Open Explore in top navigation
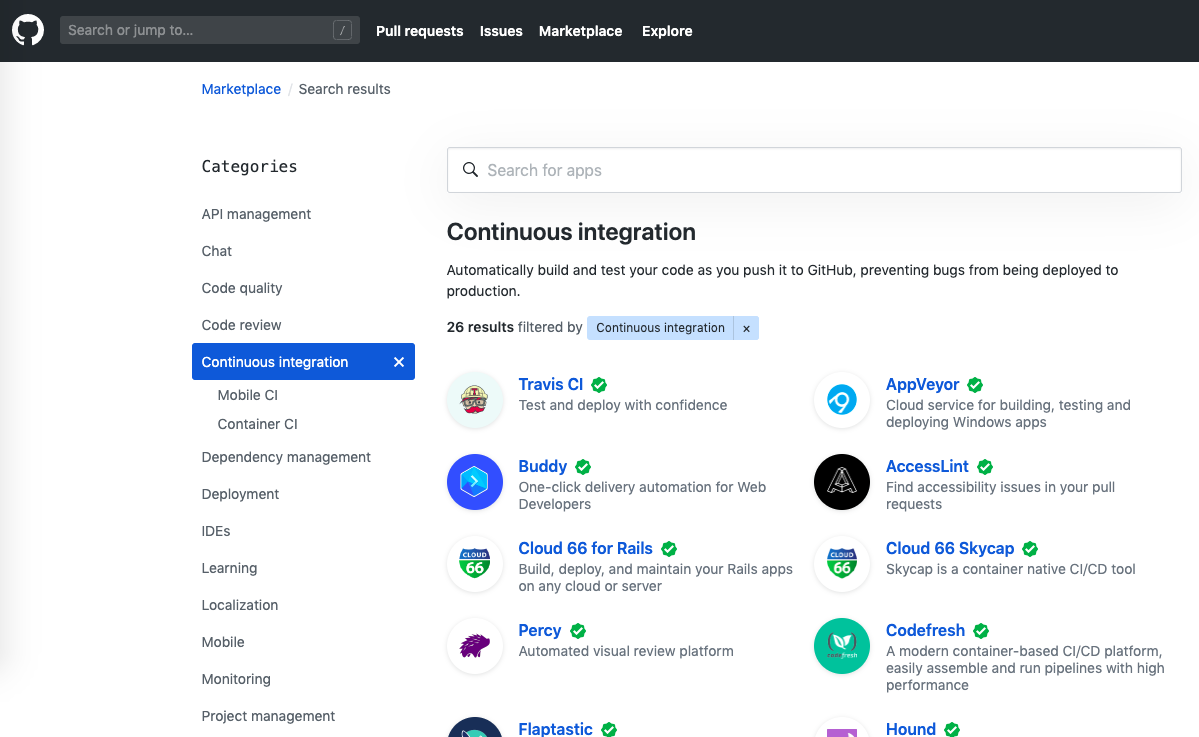The image size is (1199, 737). pos(667,31)
